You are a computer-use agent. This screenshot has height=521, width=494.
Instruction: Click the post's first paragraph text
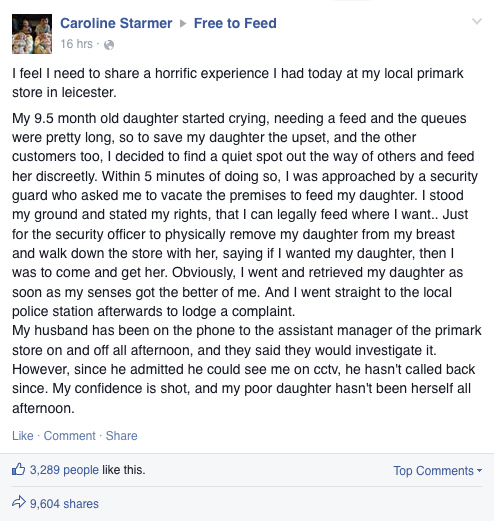pos(238,83)
